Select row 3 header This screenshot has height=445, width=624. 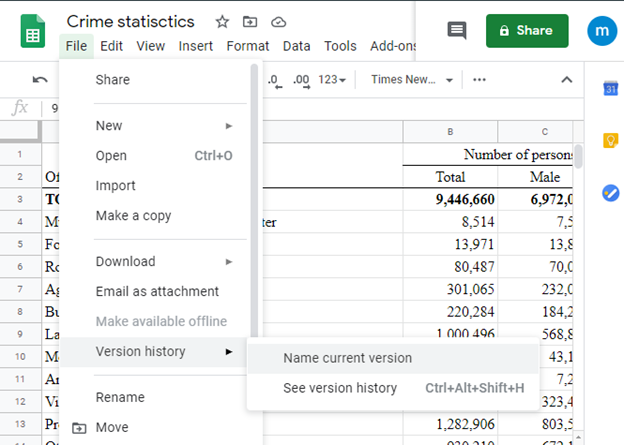point(20,199)
